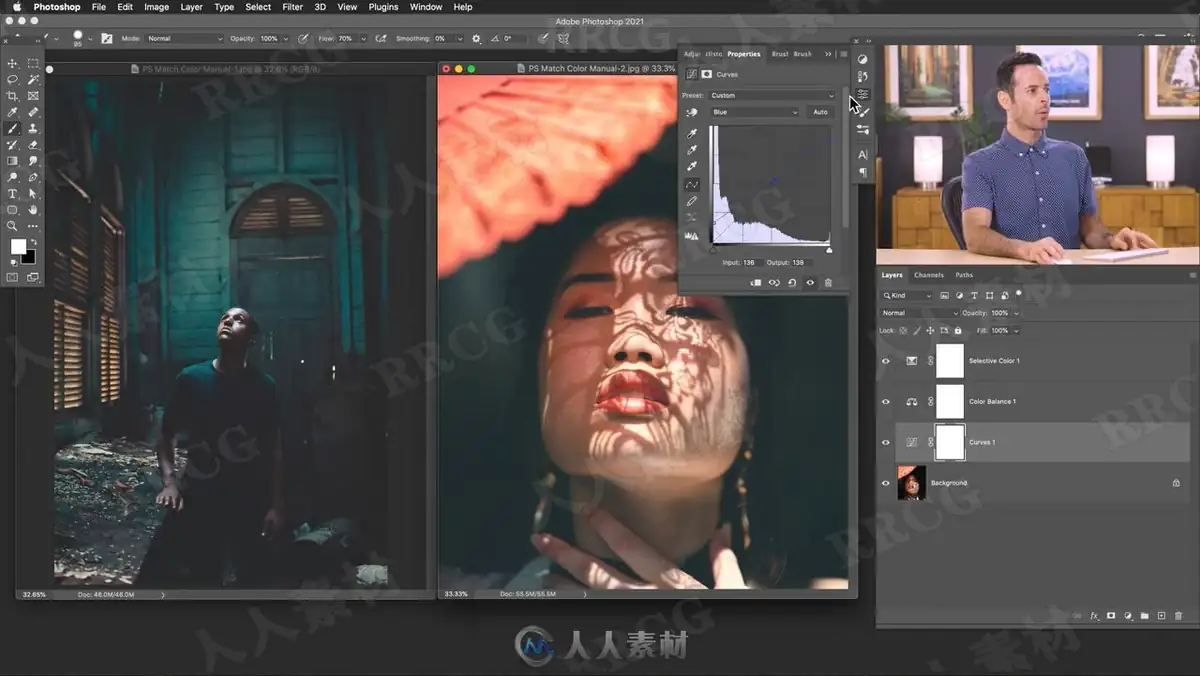The height and width of the screenshot is (676, 1200).
Task: Select the white point eyedropper in Curves
Action: tap(691, 166)
